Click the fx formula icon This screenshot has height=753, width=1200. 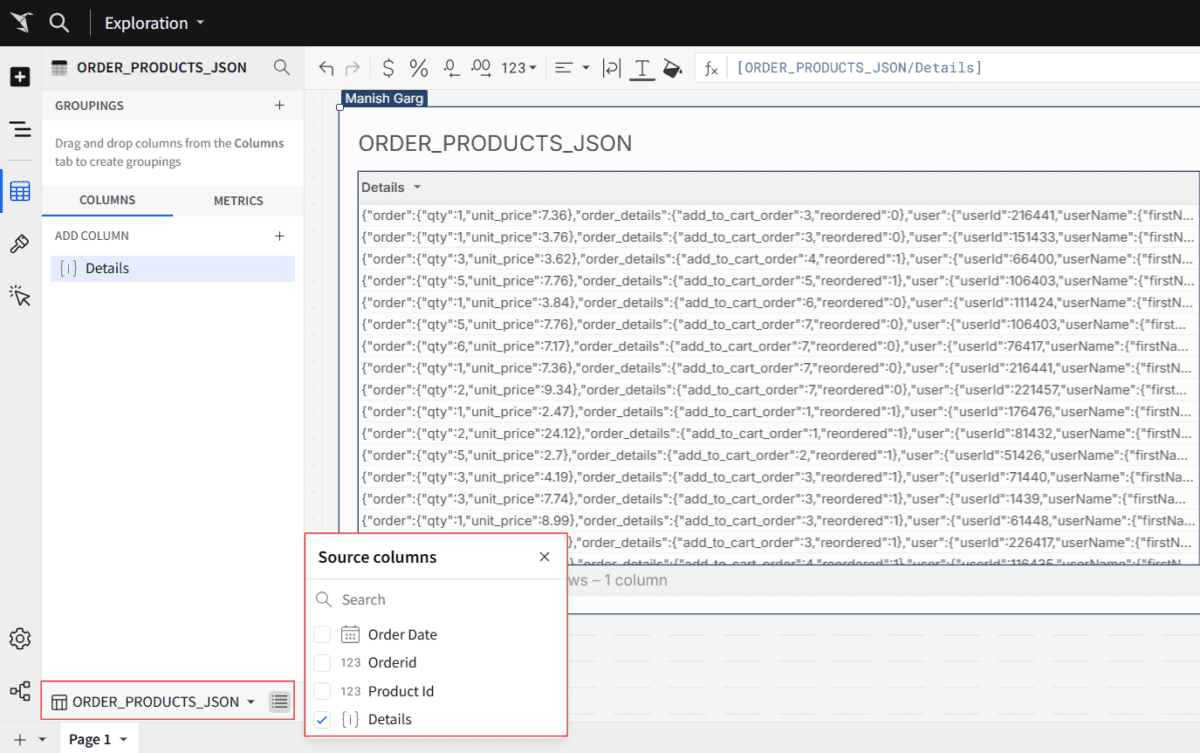tap(710, 68)
